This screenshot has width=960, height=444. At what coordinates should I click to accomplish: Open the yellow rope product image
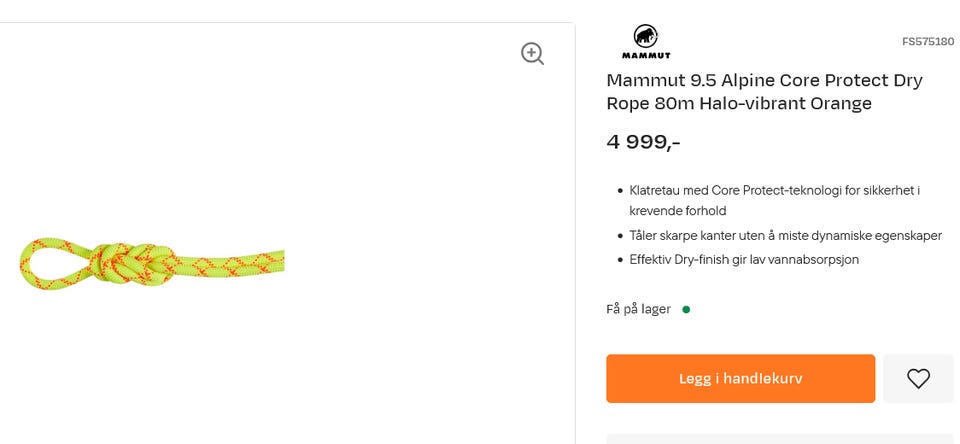click(152, 262)
